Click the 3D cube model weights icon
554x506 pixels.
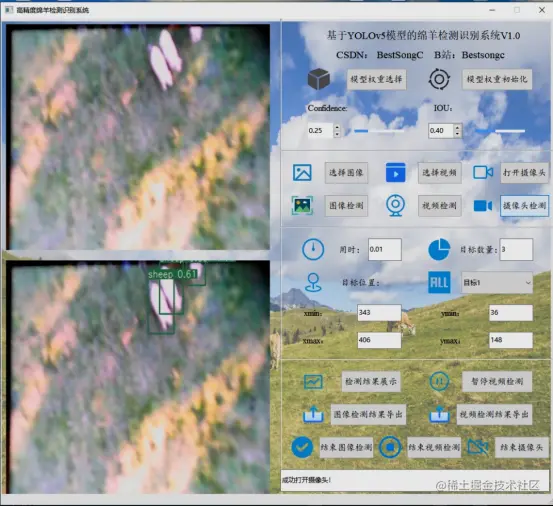319,79
